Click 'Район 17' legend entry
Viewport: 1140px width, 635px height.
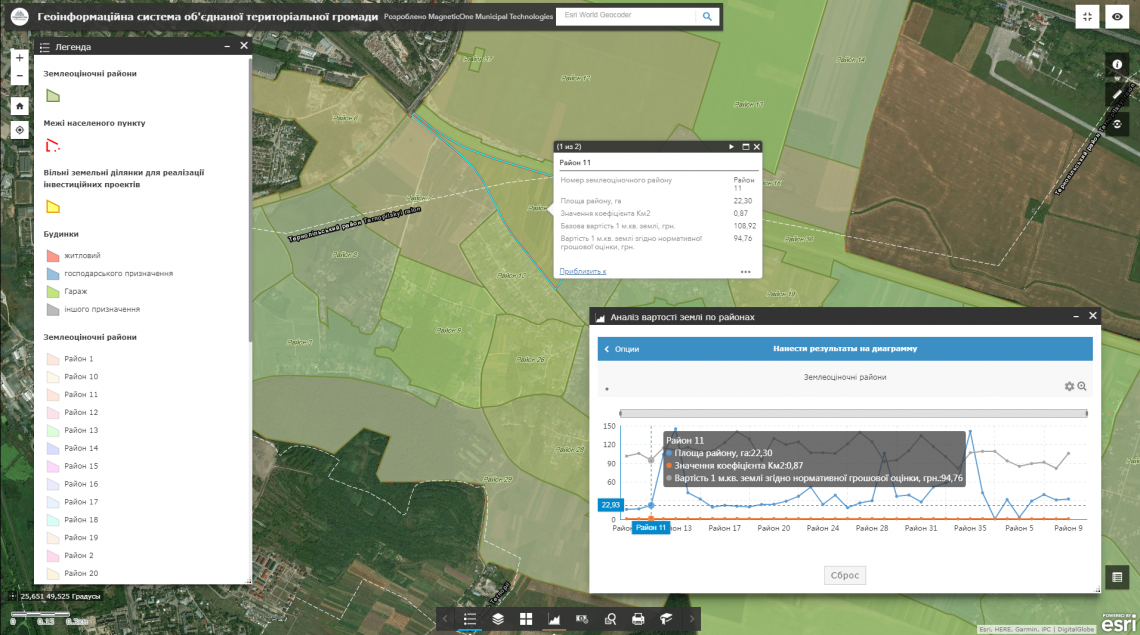click(81, 502)
